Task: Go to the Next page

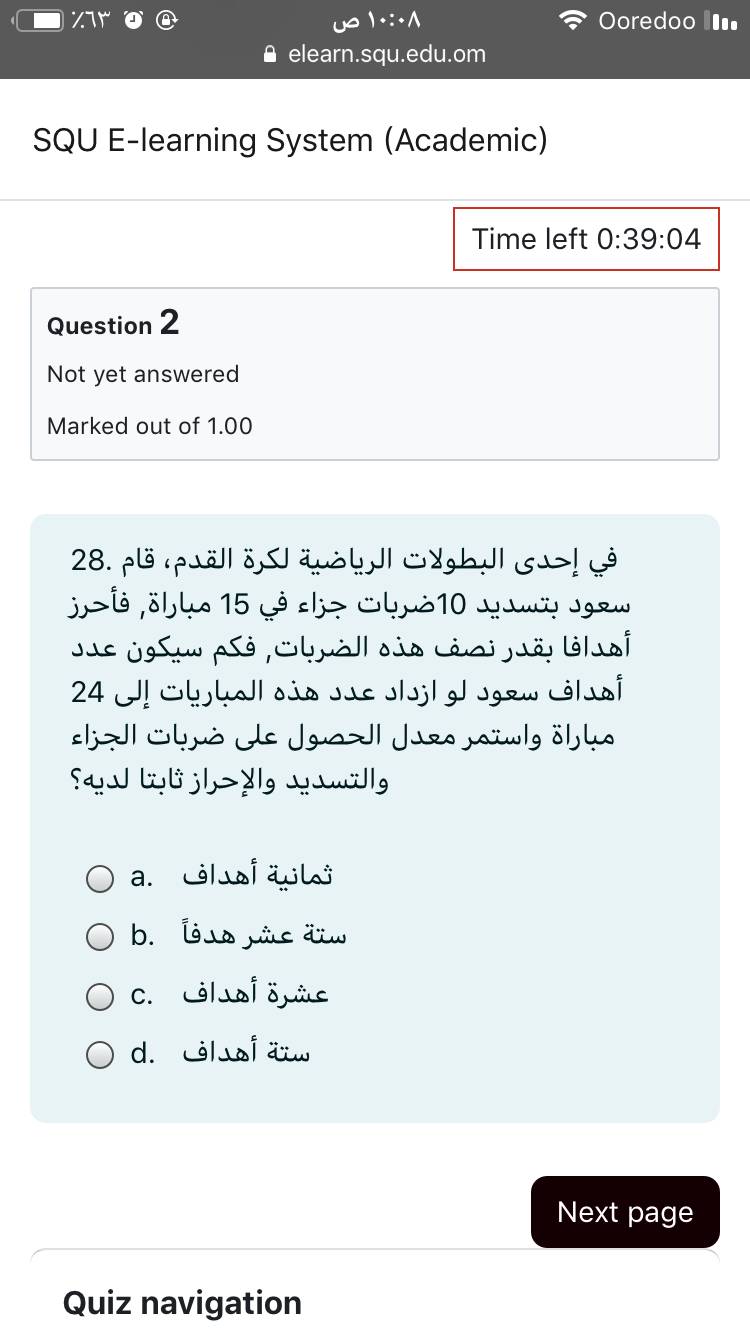Action: 625,1212
